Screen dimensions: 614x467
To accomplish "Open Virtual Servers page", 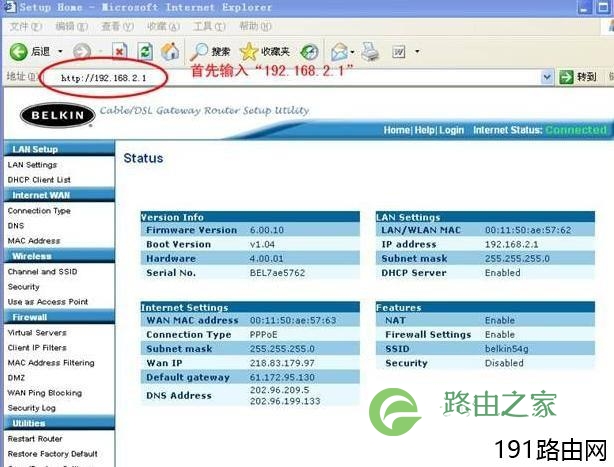I will [37, 332].
